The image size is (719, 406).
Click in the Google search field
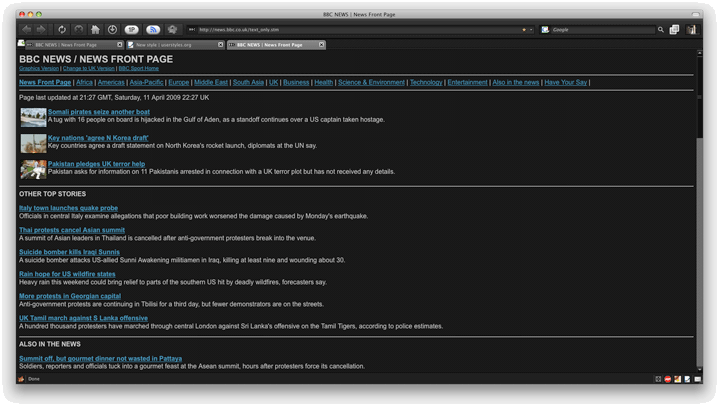(x=603, y=30)
